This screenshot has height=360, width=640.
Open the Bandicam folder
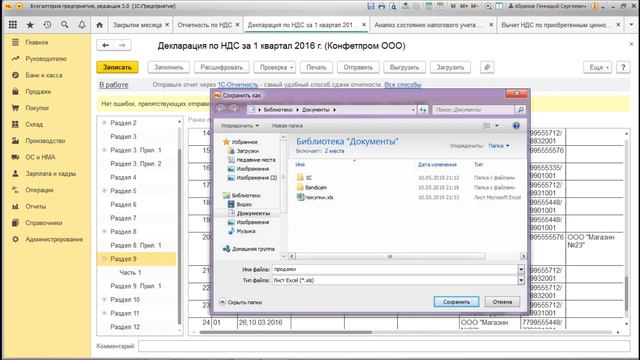point(316,187)
